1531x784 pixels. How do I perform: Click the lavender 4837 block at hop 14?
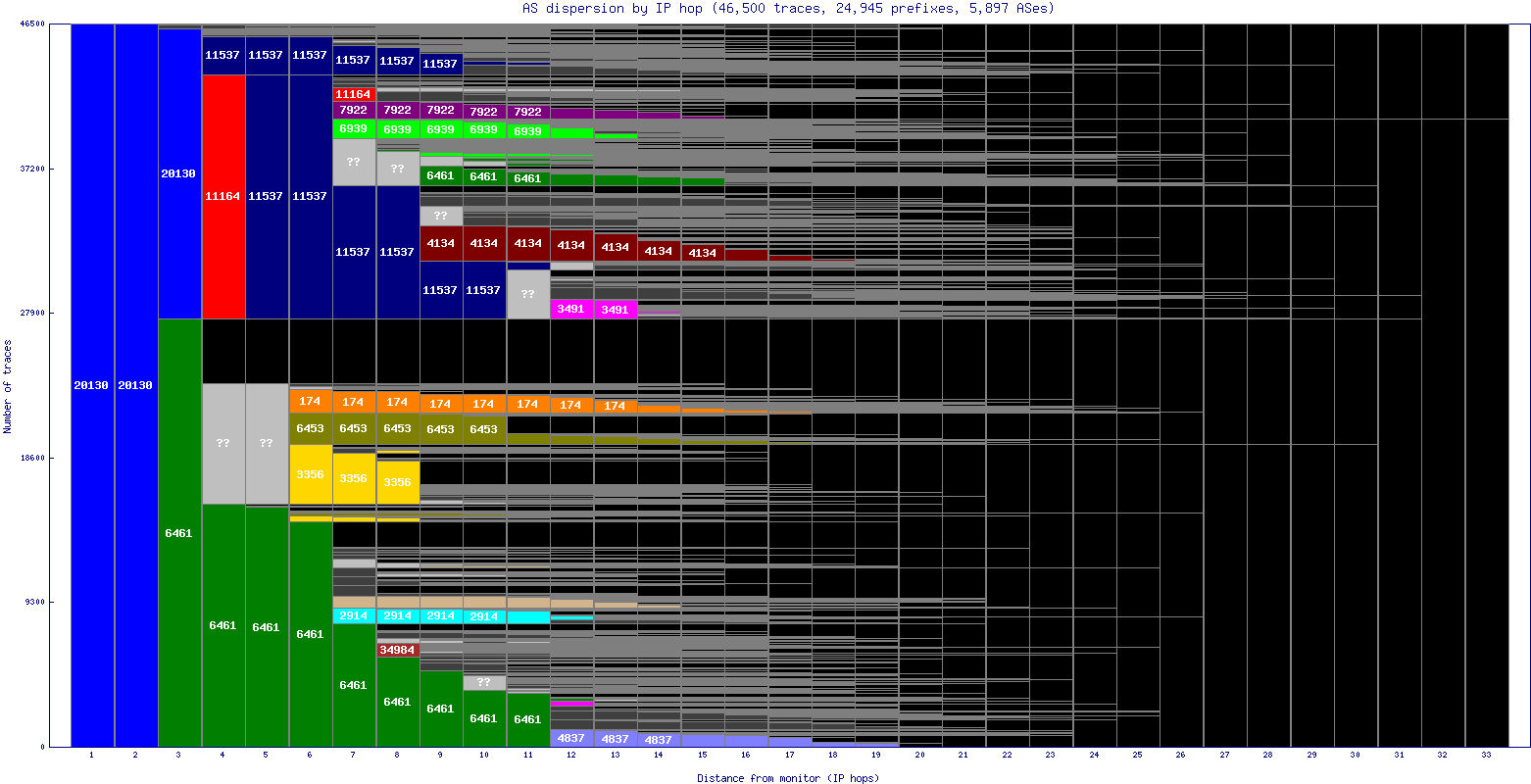pos(659,740)
